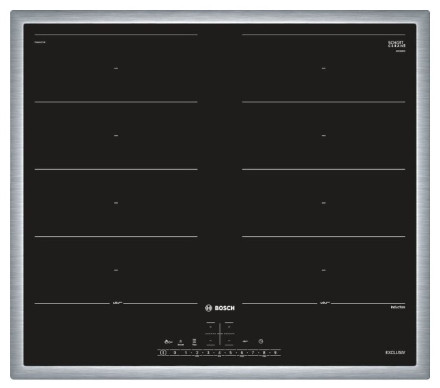The width and height of the screenshot is (440, 388).
Task: Open the timer clock icon
Action: [261, 341]
